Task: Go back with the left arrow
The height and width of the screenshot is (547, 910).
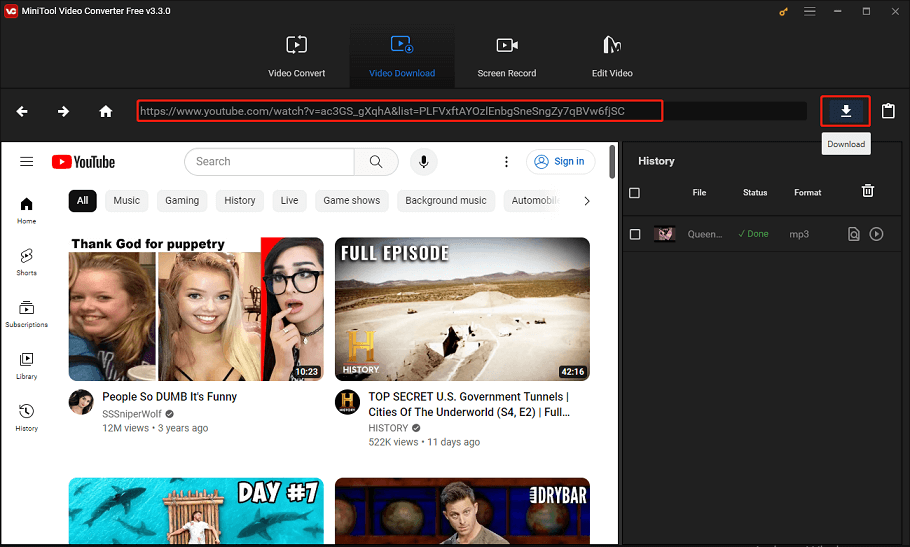Action: point(22,111)
